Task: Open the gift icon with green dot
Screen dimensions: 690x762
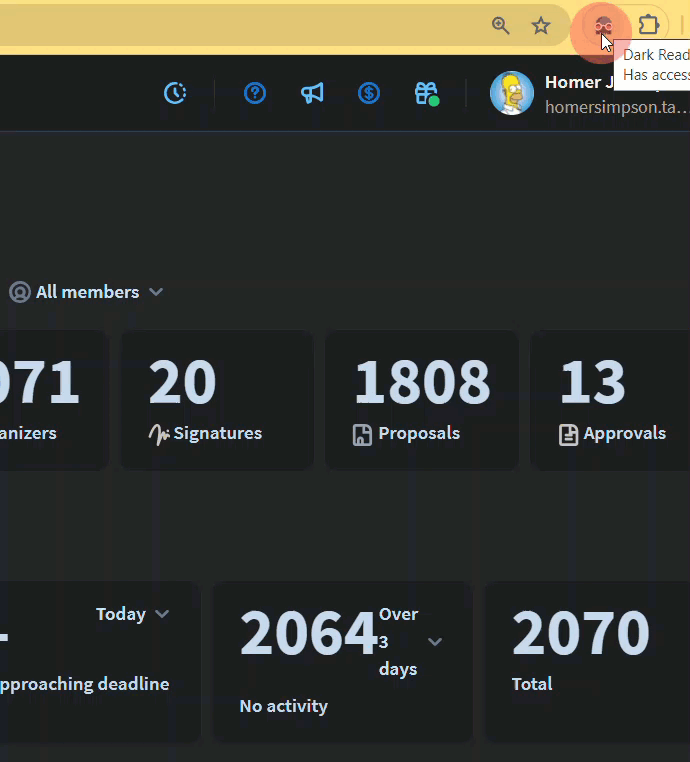Action: tap(426, 93)
